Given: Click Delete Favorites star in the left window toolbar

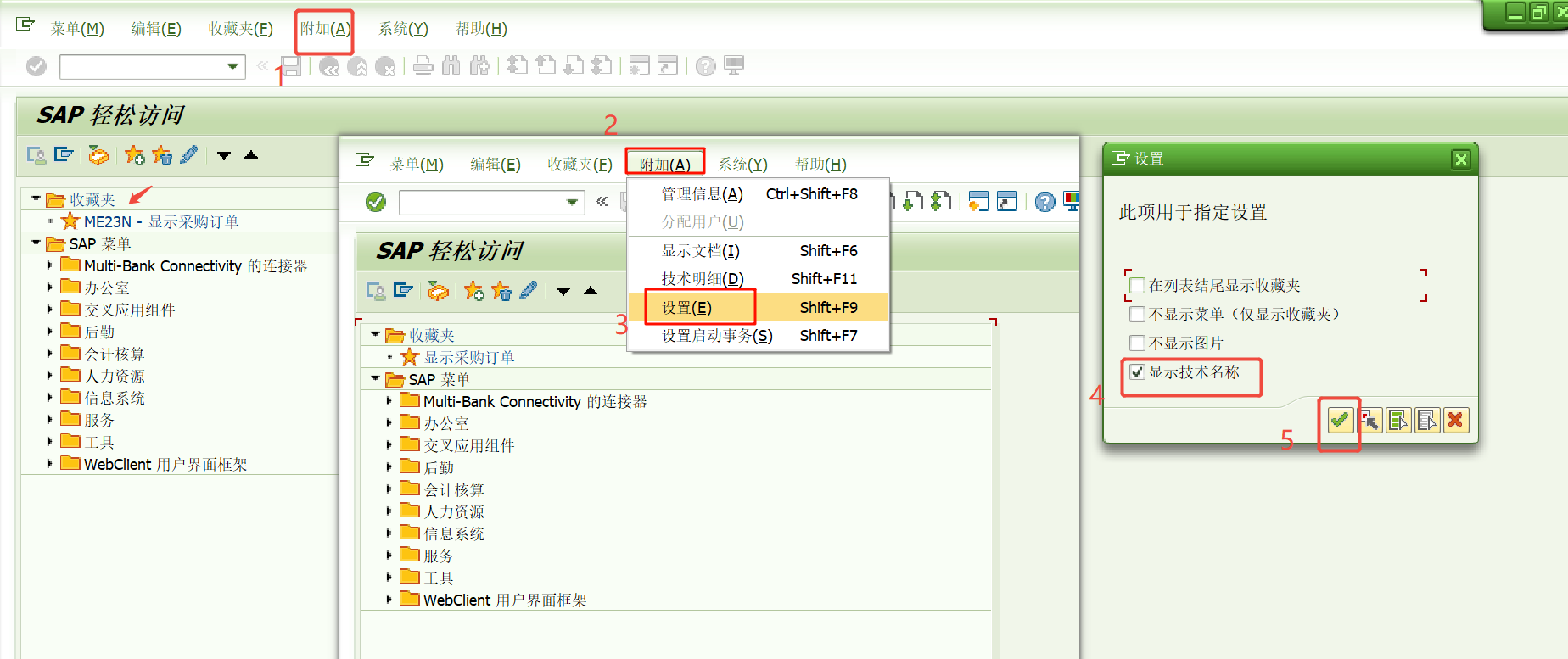Looking at the screenshot, I should (161, 155).
